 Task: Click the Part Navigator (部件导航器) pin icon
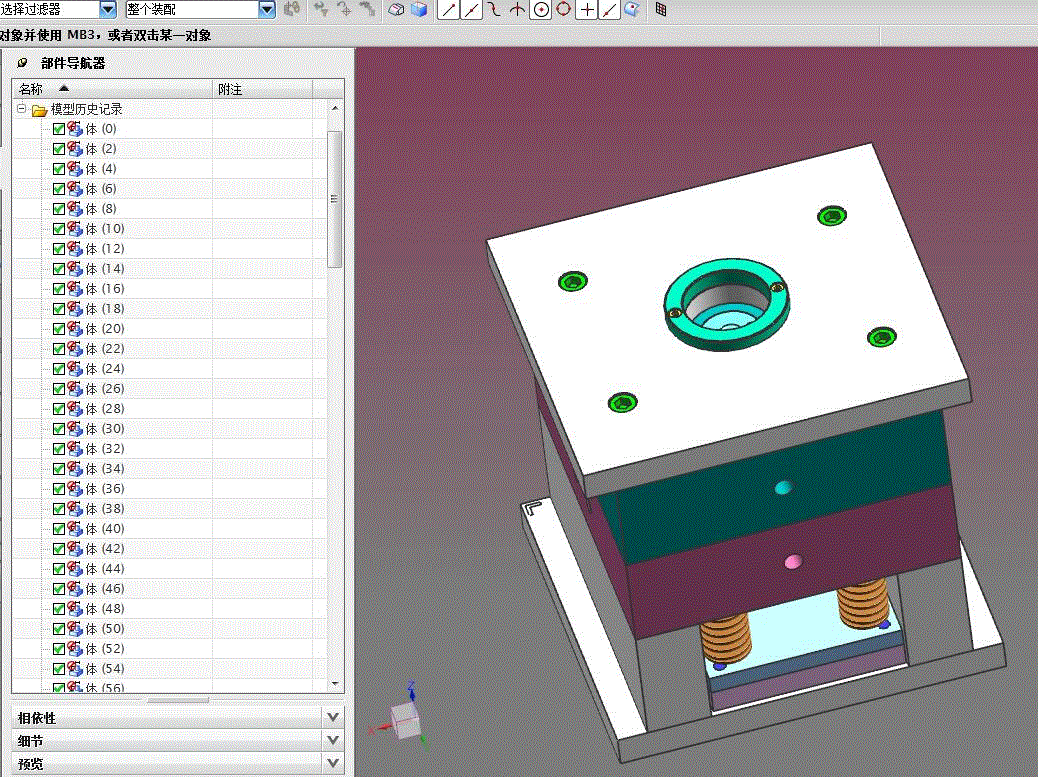[23, 63]
